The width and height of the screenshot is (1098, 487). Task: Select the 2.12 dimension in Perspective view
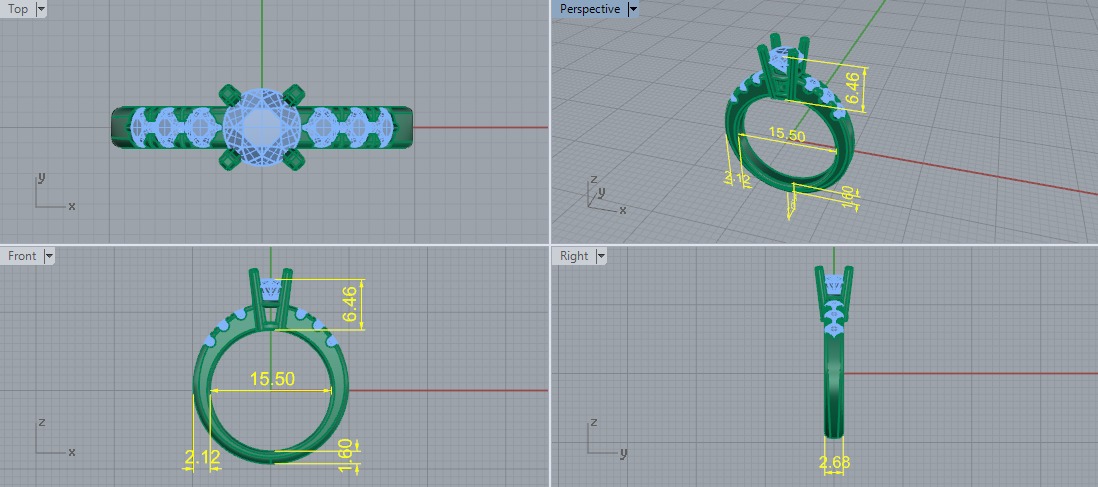click(737, 179)
